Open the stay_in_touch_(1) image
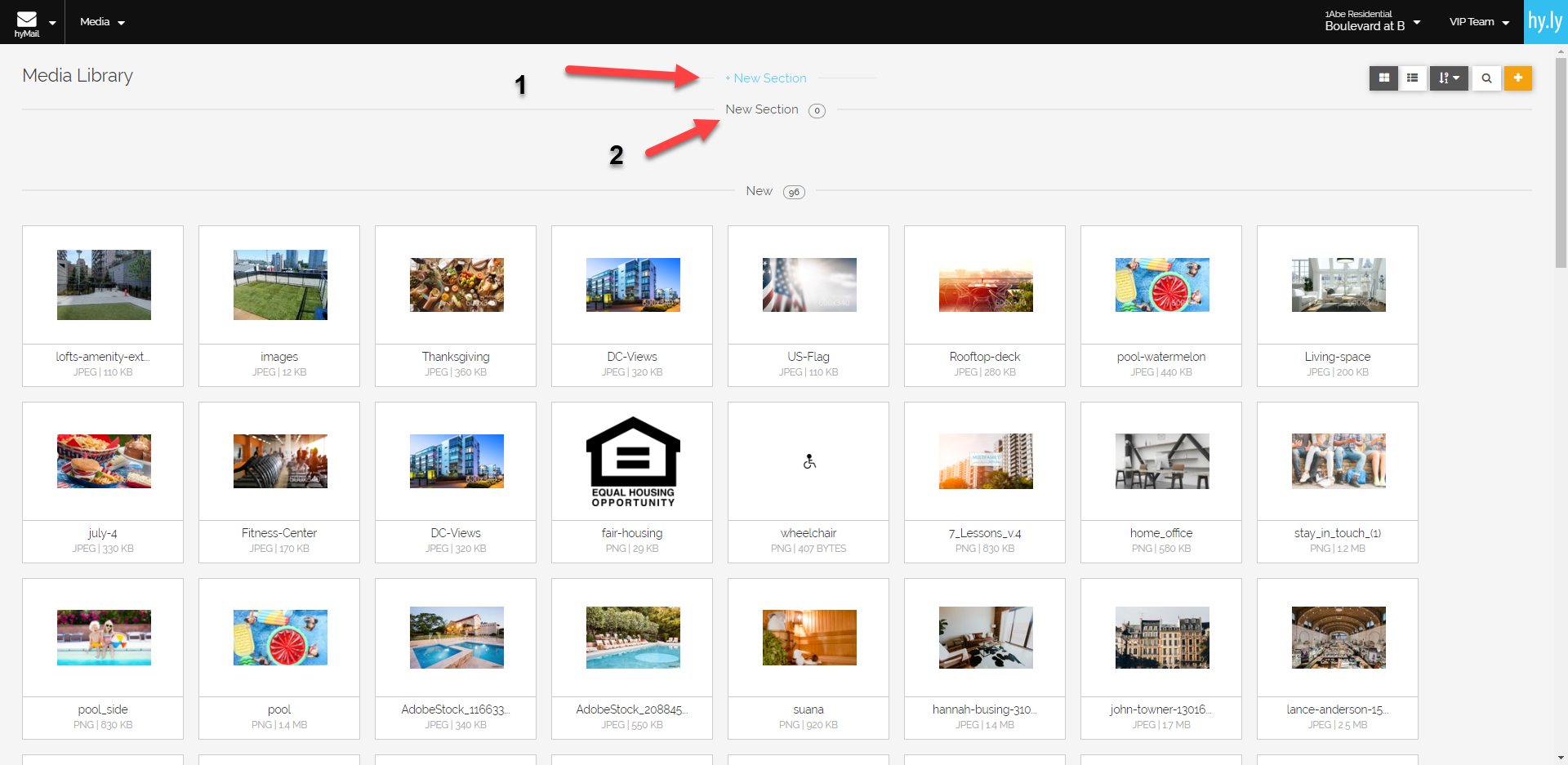 (x=1339, y=461)
